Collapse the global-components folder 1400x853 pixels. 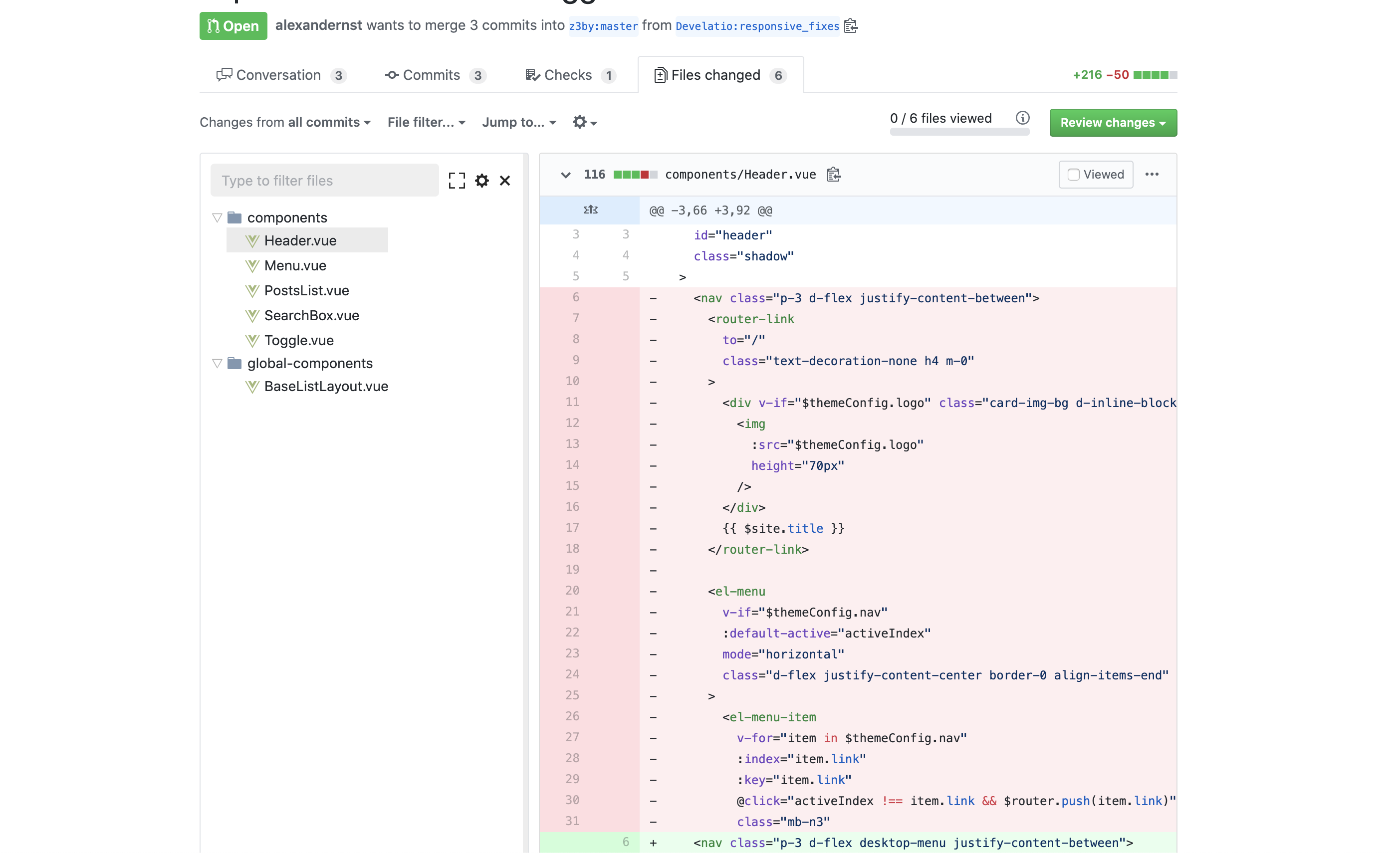[x=217, y=363]
